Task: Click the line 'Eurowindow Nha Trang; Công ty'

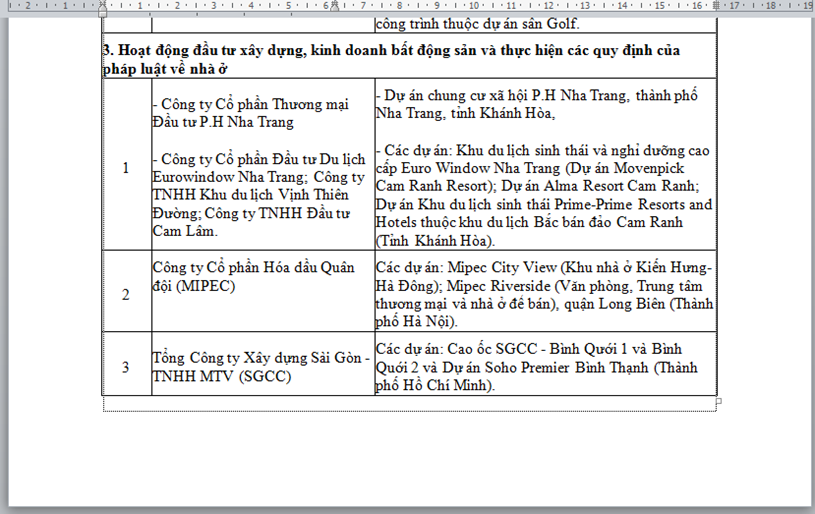Action: pyautogui.click(x=258, y=177)
